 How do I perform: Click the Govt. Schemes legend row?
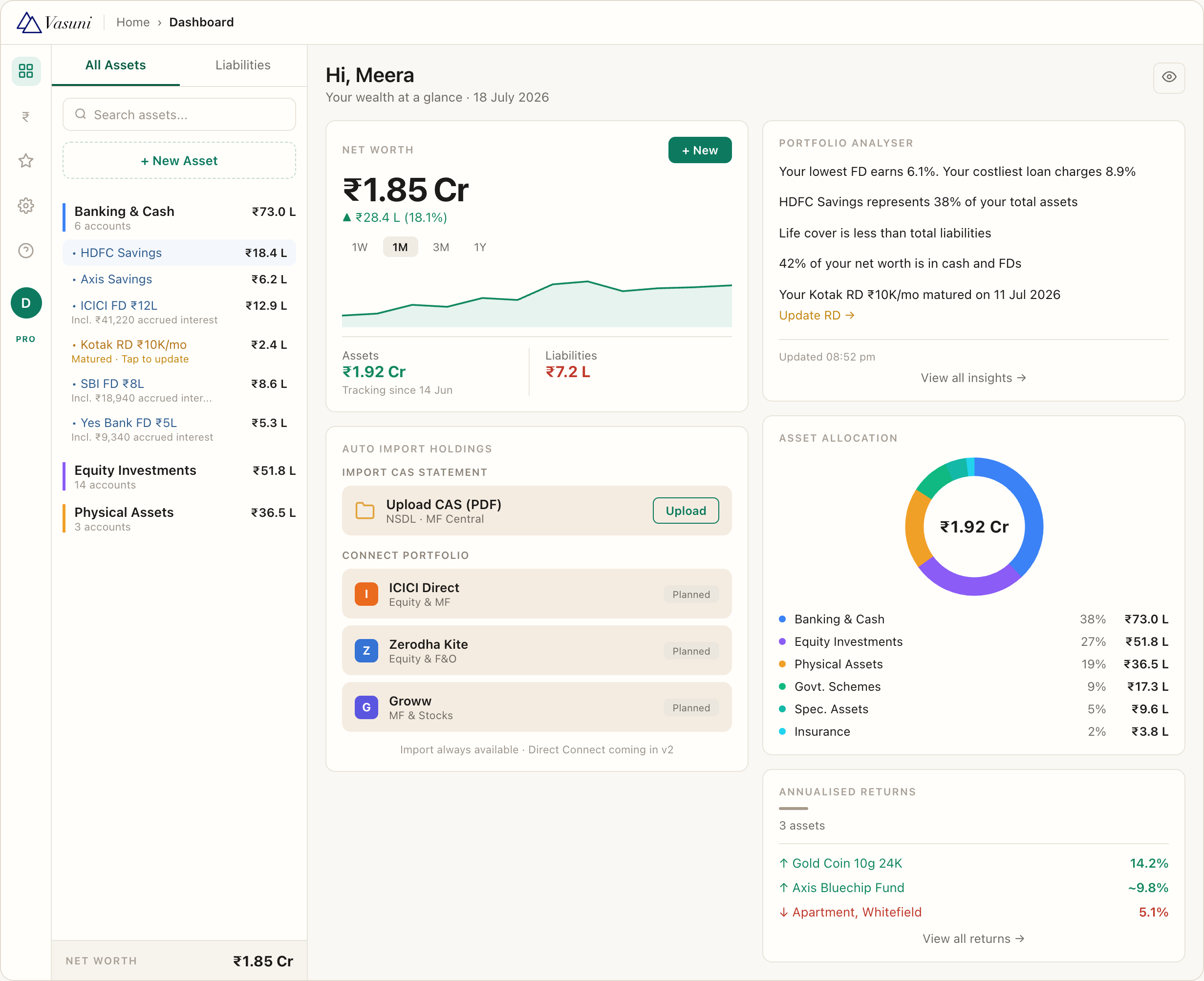pos(973,686)
